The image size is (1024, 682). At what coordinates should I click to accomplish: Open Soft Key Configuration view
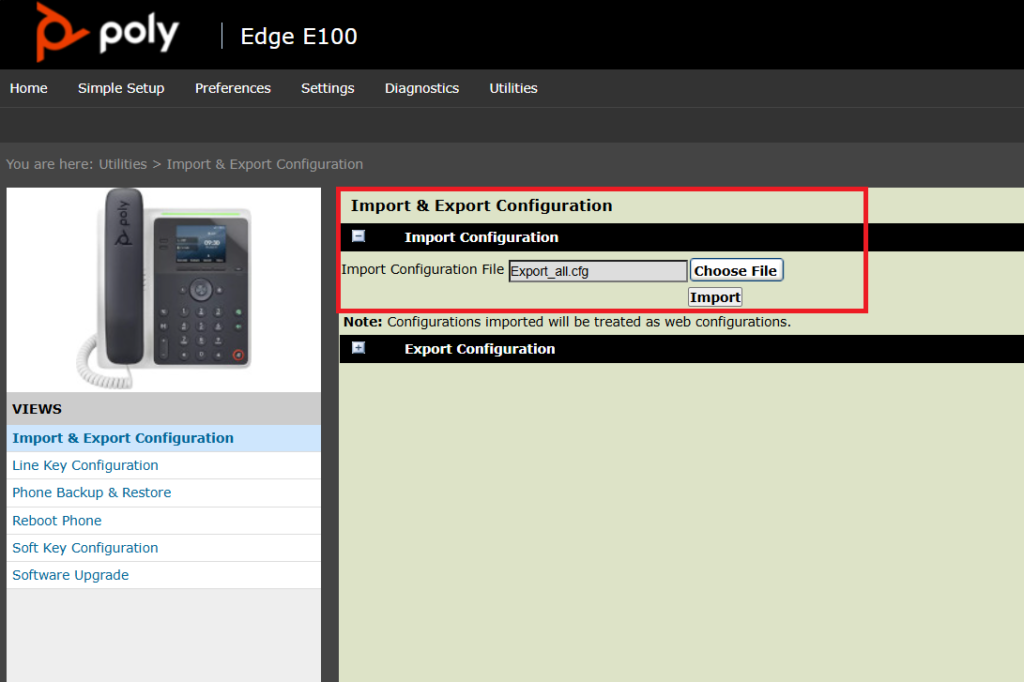(x=85, y=547)
